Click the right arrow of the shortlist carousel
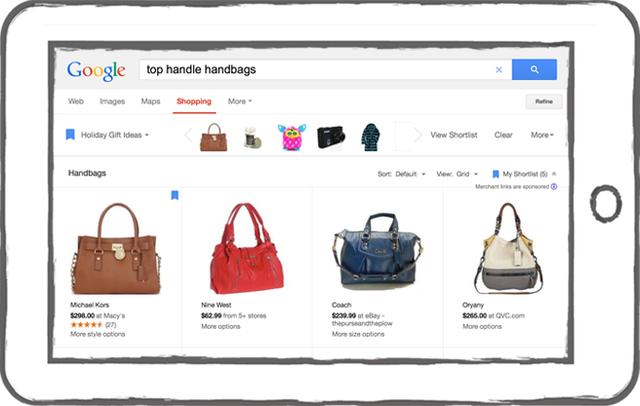This screenshot has width=640, height=406. (418, 135)
